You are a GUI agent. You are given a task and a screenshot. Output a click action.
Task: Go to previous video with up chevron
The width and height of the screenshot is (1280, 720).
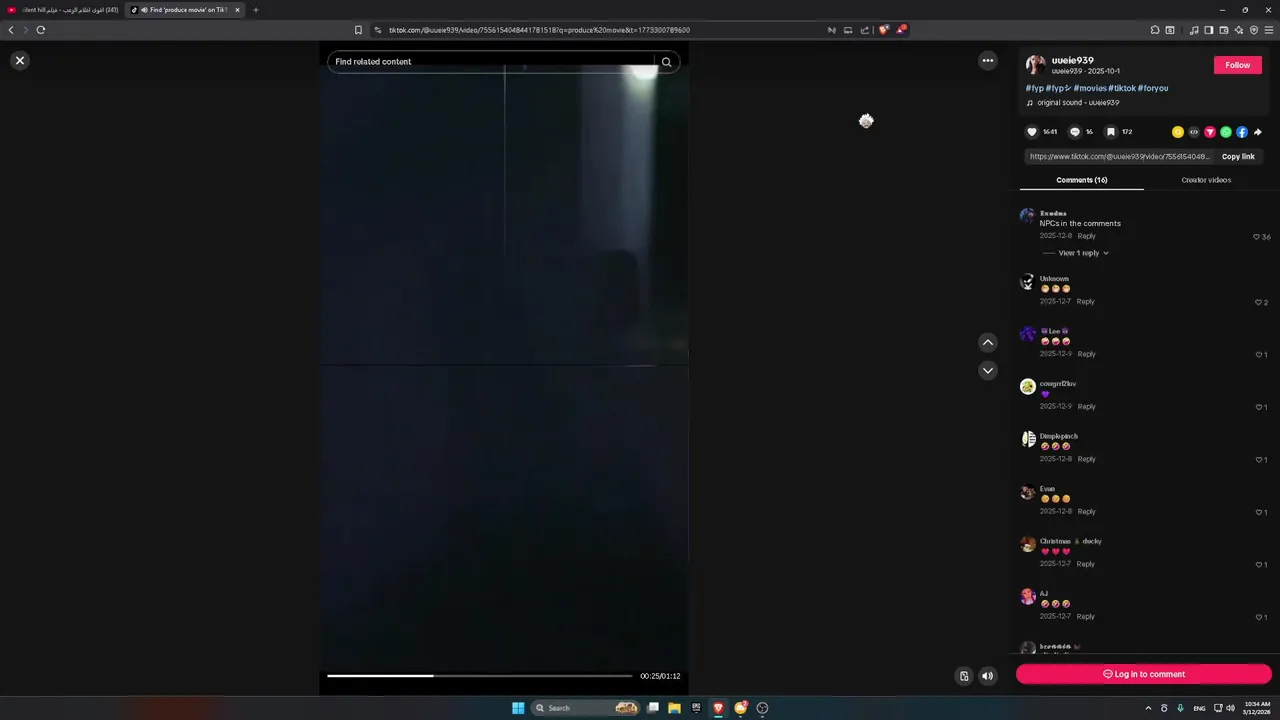988,342
